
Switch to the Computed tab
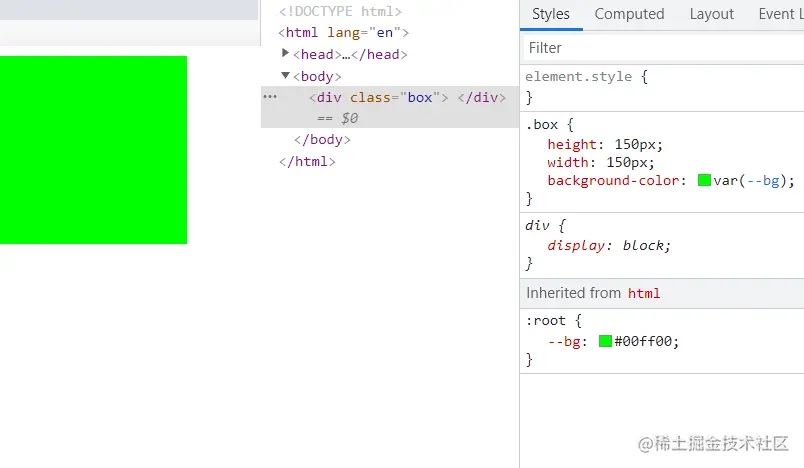(629, 14)
